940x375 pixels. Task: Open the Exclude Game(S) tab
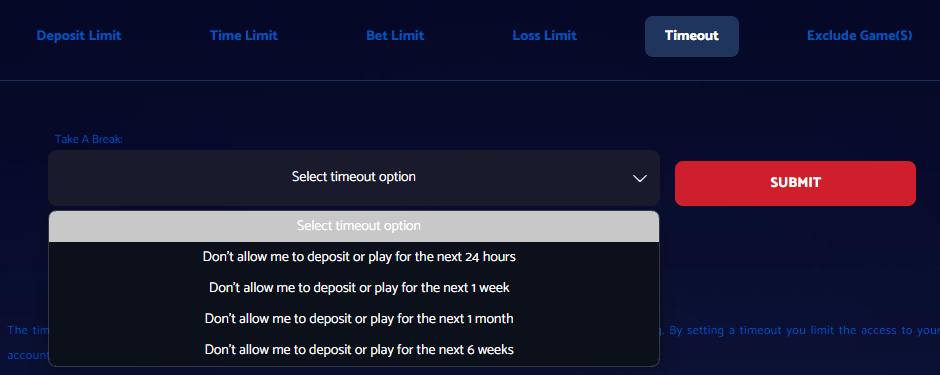tap(859, 35)
